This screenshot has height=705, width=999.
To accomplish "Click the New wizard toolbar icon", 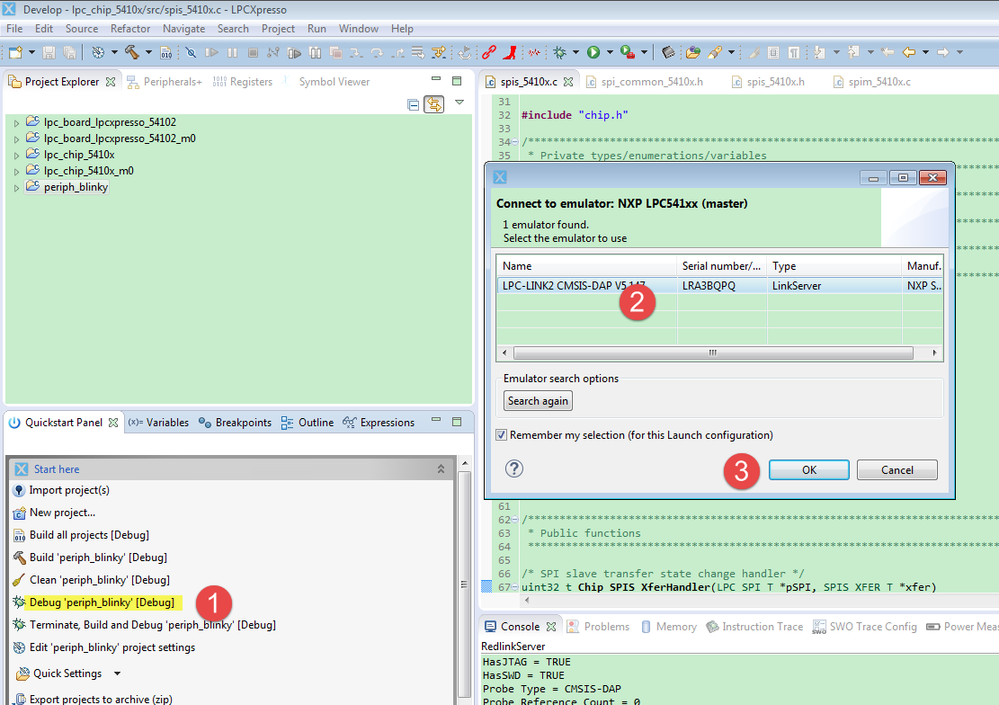I will [15, 52].
